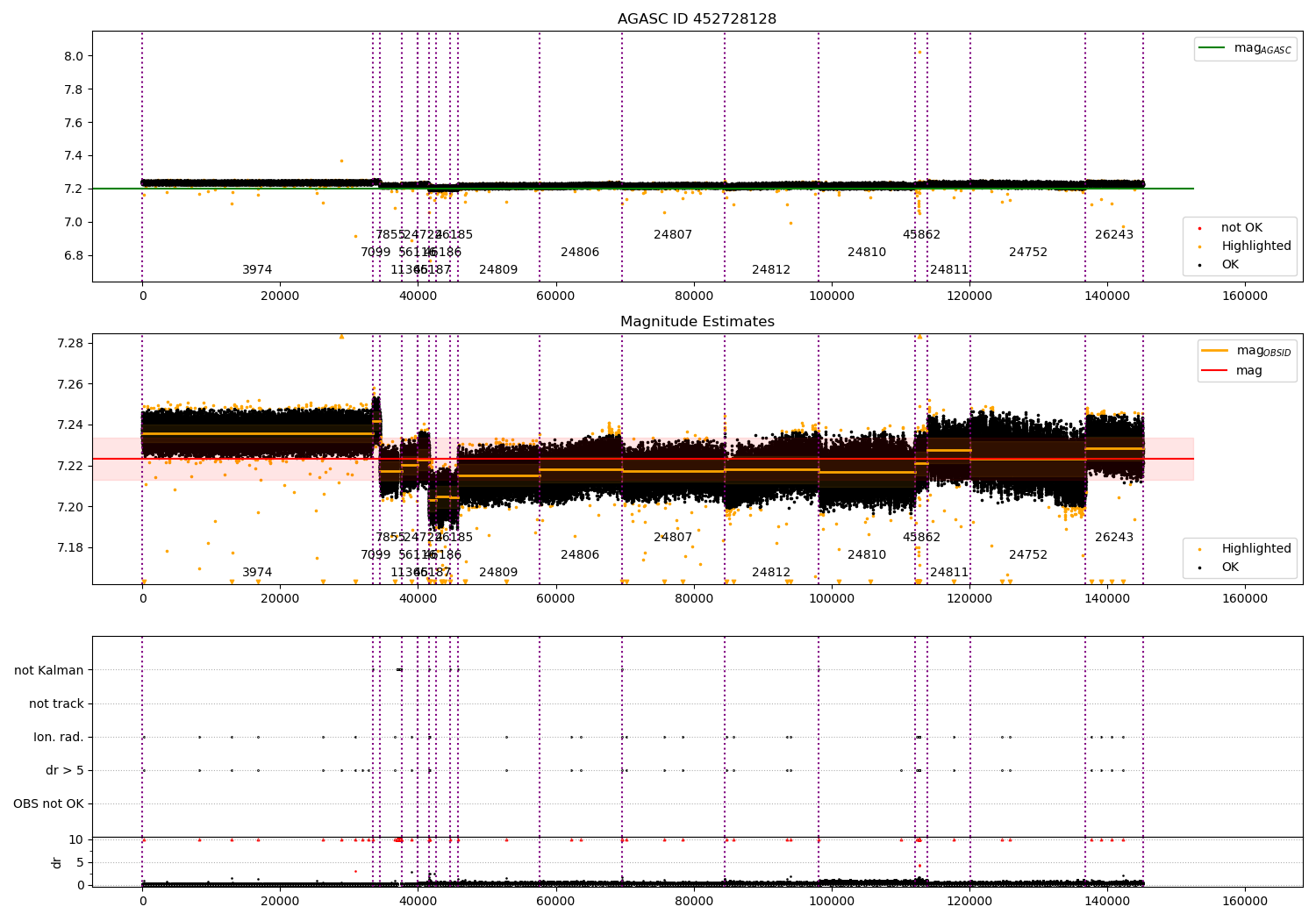Click the 'Magnitude Estimates' plot title
The image size is (1316, 921).
pyautogui.click(x=697, y=322)
